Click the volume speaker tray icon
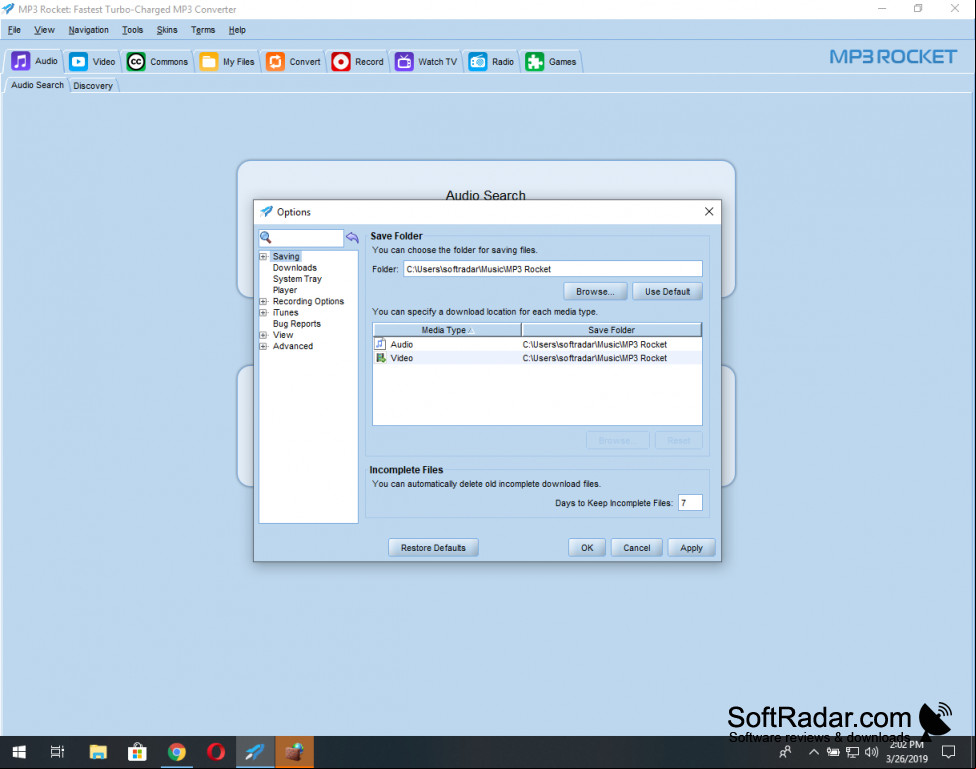The image size is (976, 769). (871, 752)
